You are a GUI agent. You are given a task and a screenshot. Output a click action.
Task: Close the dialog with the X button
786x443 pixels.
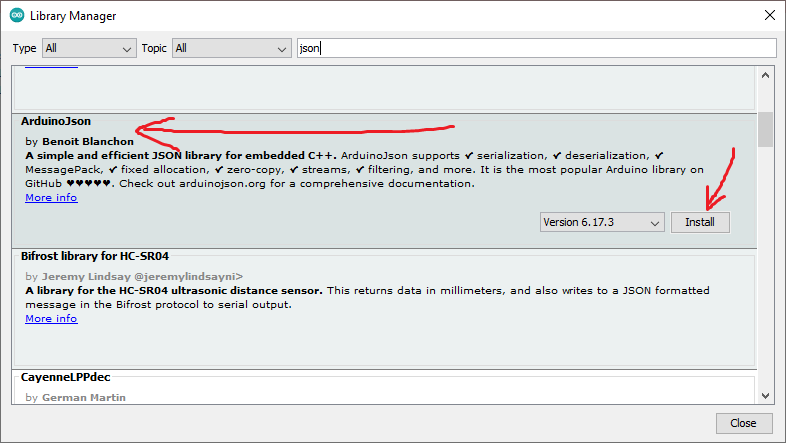click(770, 15)
